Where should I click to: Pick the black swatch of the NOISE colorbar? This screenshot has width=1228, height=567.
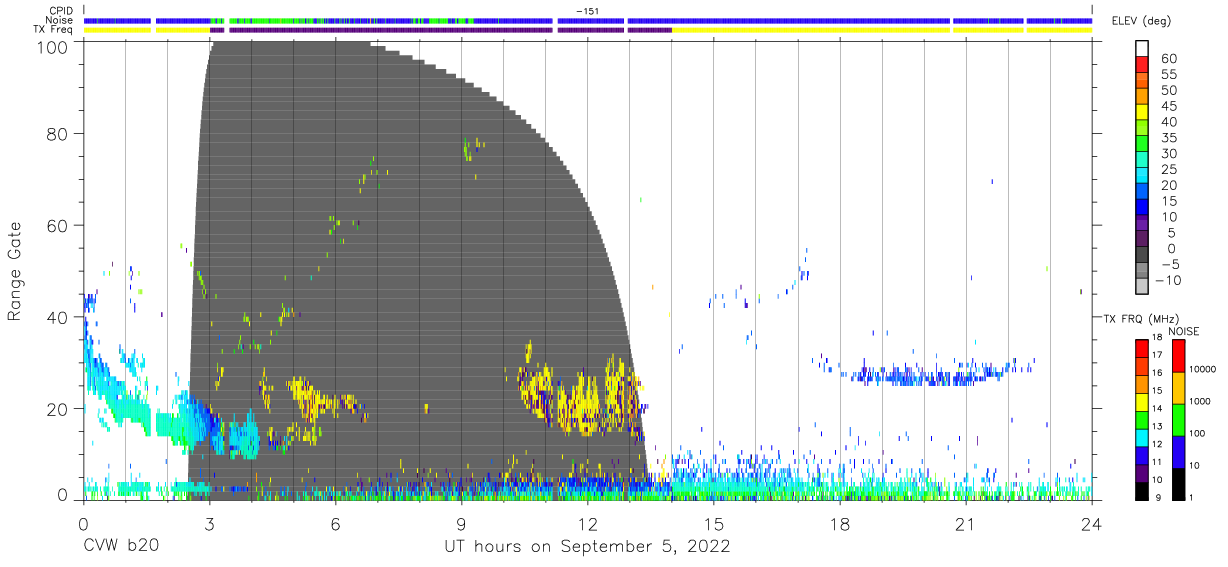(x=1178, y=484)
